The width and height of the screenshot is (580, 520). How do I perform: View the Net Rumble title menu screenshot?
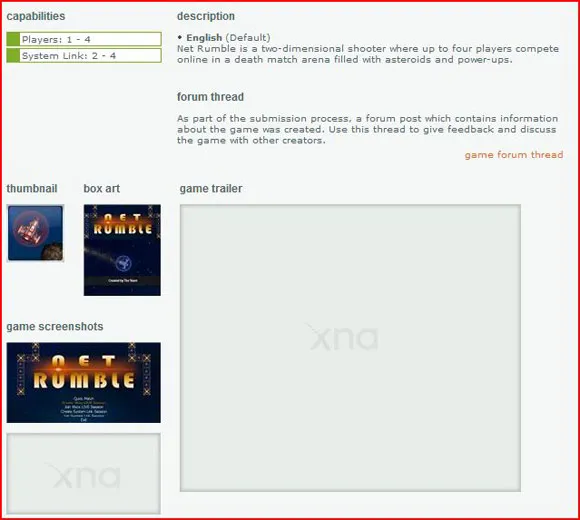point(84,382)
